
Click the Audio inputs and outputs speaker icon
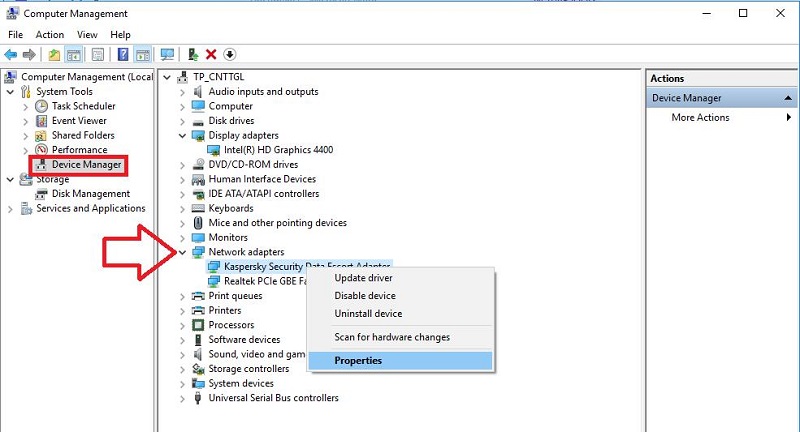pos(198,92)
